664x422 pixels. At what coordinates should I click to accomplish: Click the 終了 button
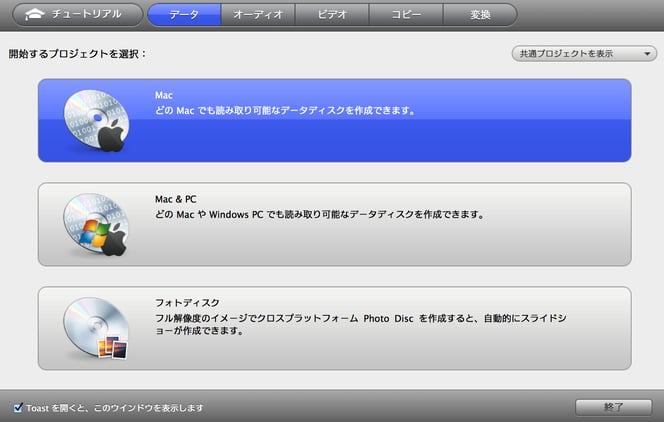point(613,407)
